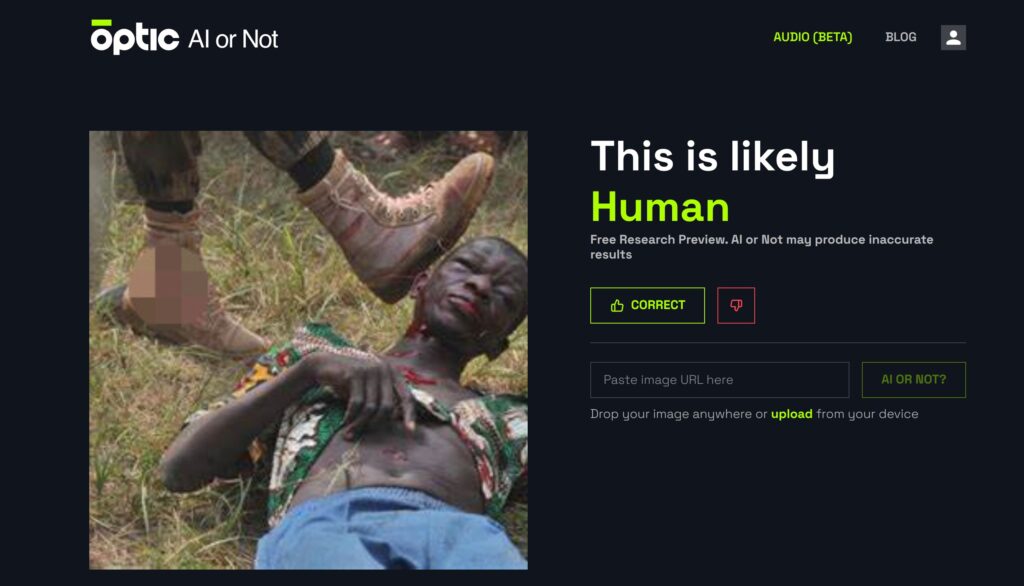The image size is (1024, 586).
Task: Click the "from your device" text
Action: pyautogui.click(x=867, y=414)
